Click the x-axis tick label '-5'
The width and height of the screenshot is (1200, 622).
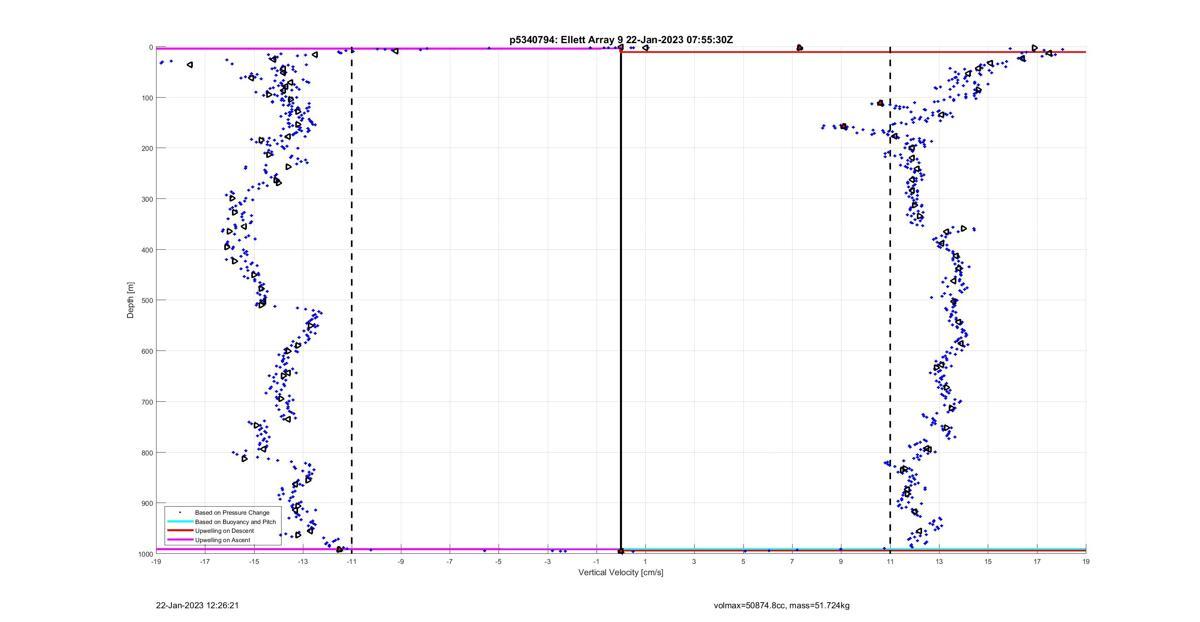click(x=499, y=561)
